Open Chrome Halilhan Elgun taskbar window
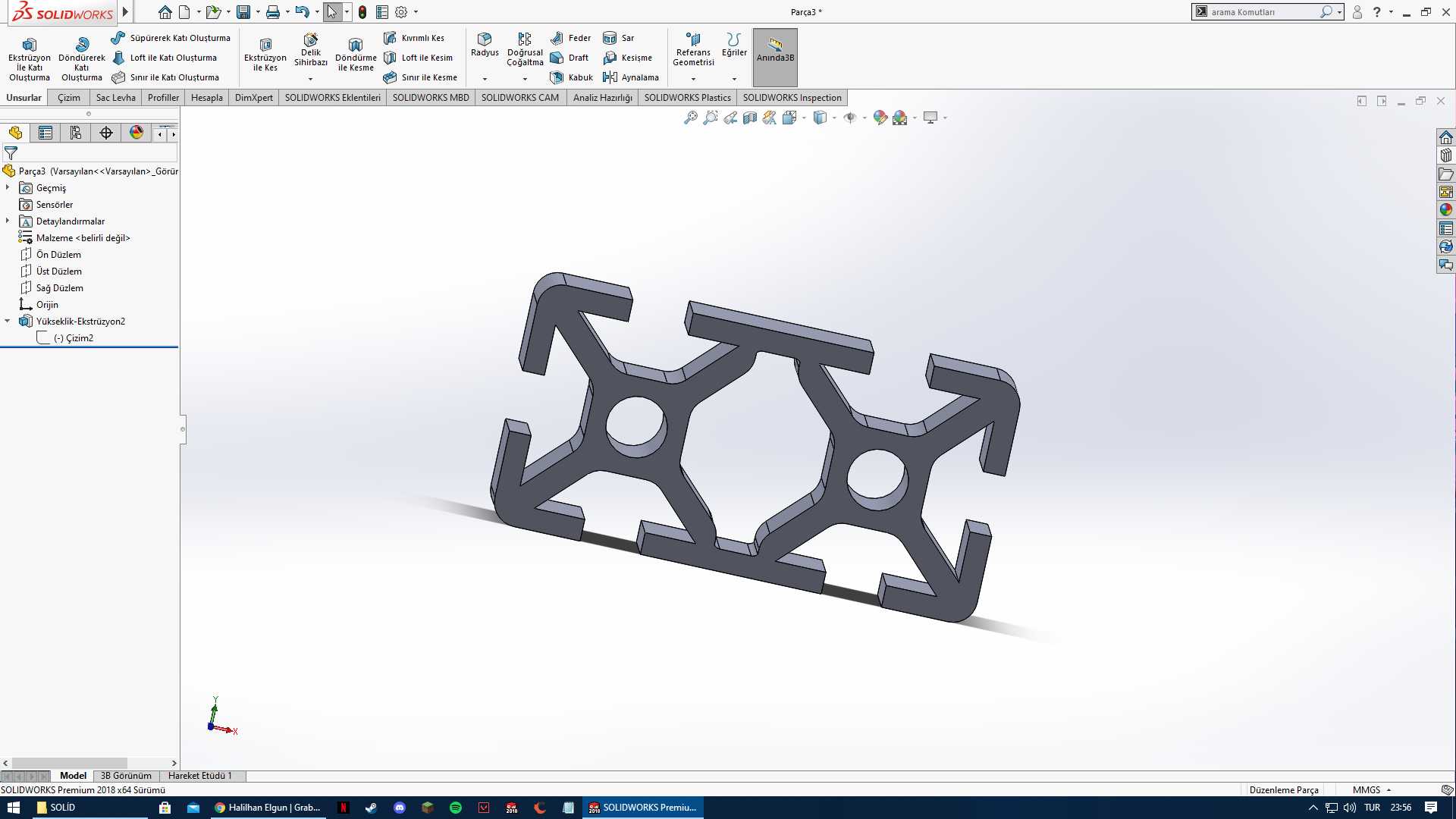 (268, 808)
